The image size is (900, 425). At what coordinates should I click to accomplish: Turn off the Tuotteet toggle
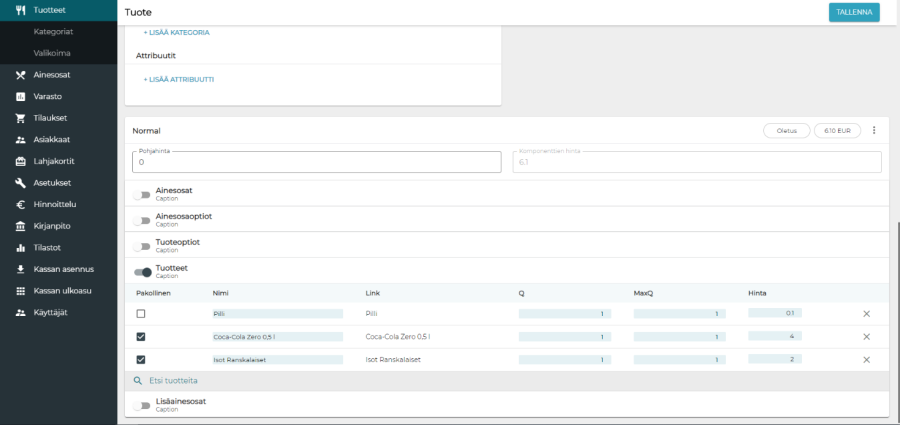[142, 272]
